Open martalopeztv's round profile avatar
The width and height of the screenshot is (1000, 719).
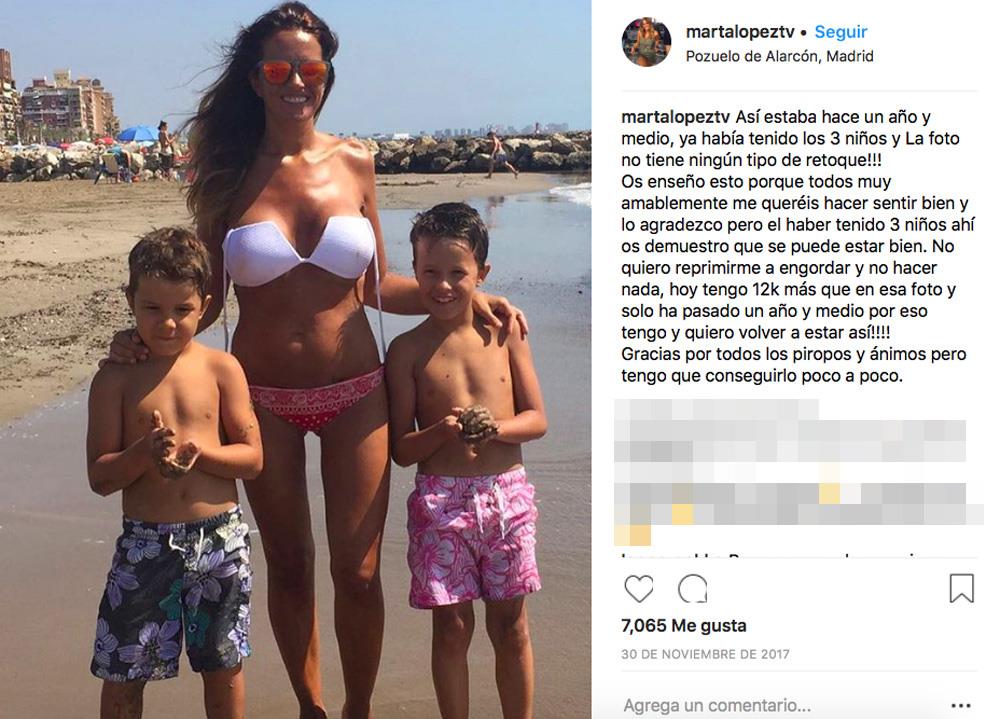(647, 42)
